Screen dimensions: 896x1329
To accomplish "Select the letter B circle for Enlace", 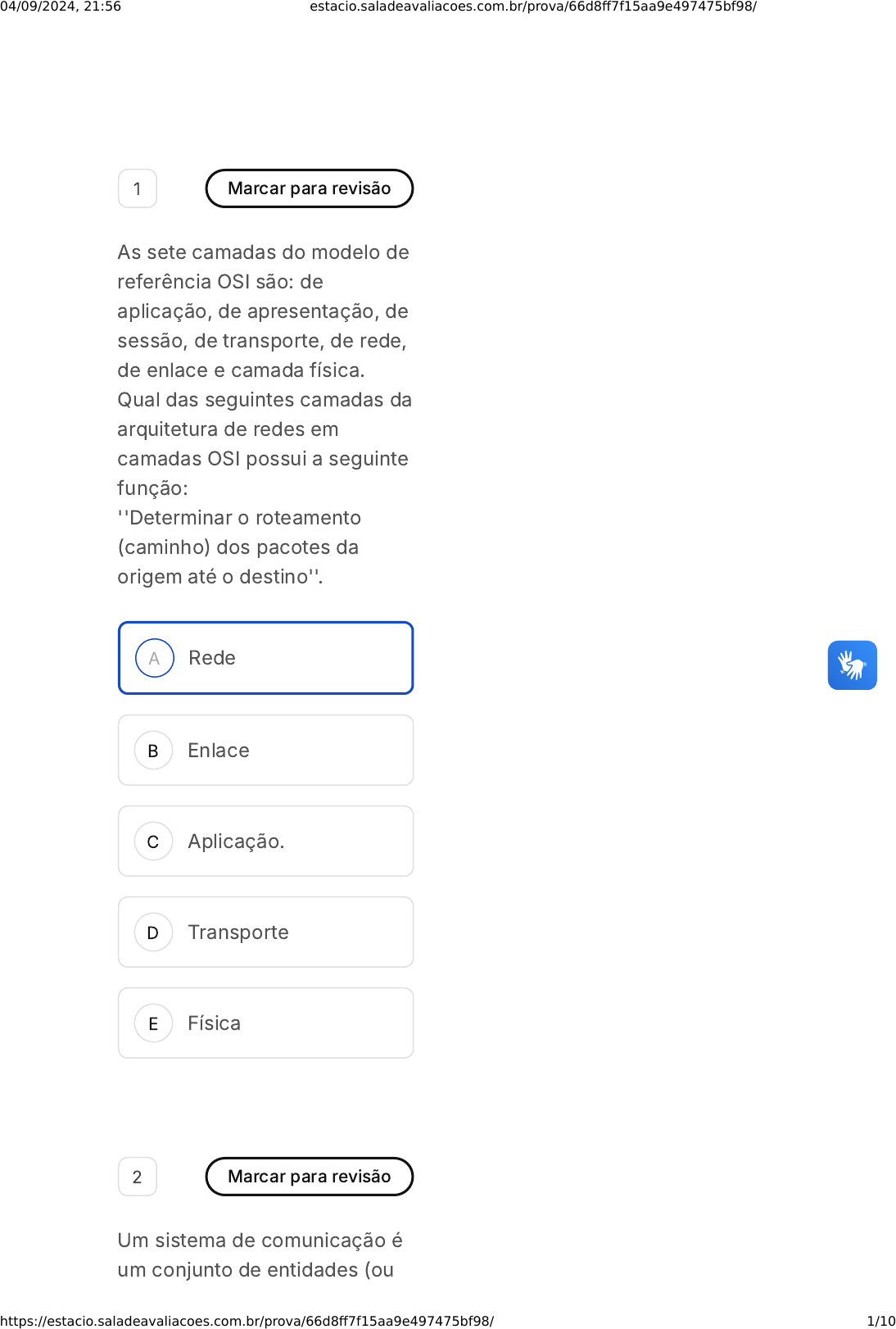I will pos(153,751).
